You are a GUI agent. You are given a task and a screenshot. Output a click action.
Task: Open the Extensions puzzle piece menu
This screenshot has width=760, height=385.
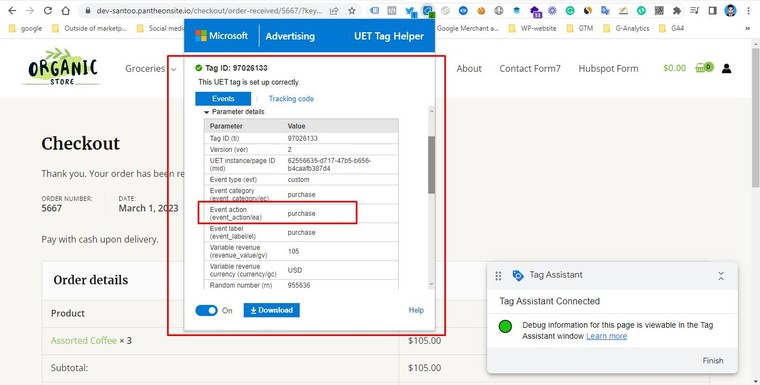click(x=677, y=11)
